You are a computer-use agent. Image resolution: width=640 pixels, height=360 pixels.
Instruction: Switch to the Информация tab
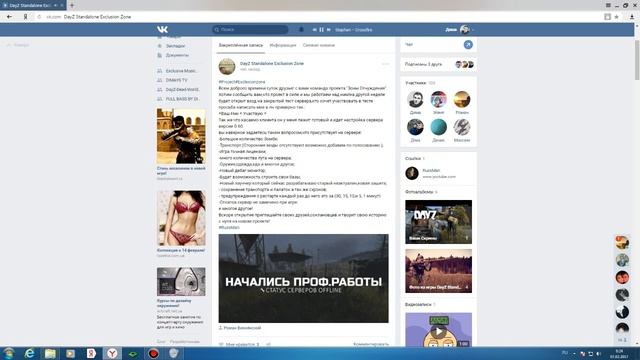pos(283,45)
